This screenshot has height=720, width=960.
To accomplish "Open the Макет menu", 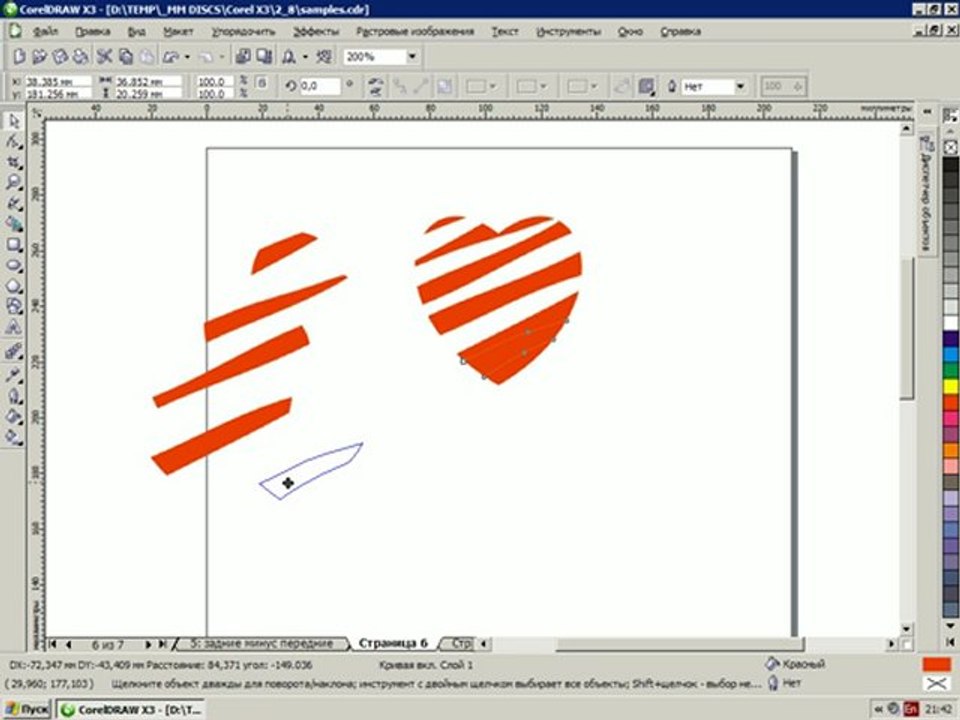I will coord(178,31).
